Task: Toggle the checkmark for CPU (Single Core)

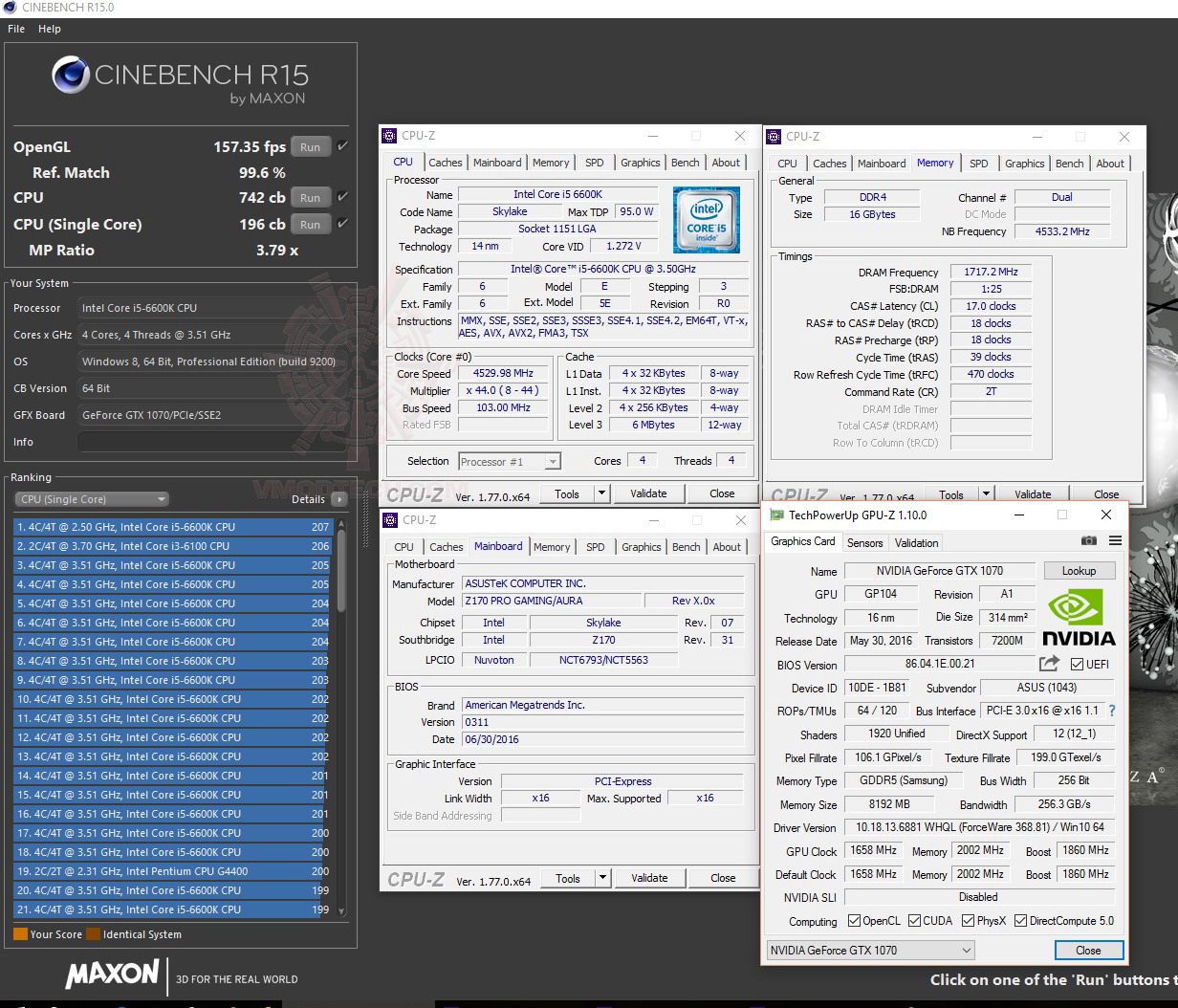Action: [342, 224]
